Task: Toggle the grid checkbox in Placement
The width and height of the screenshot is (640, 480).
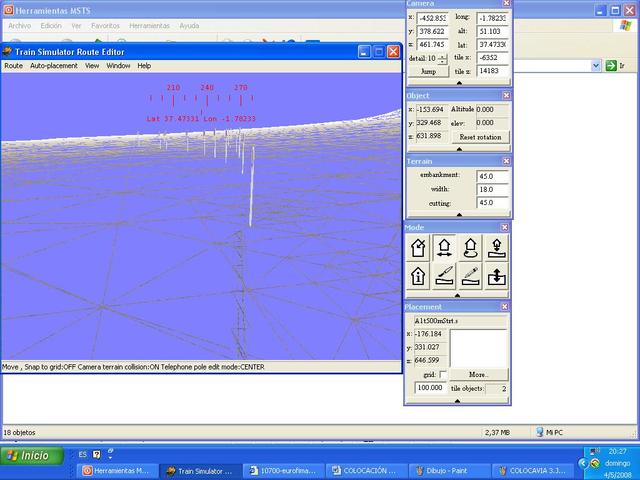Action: 443,374
